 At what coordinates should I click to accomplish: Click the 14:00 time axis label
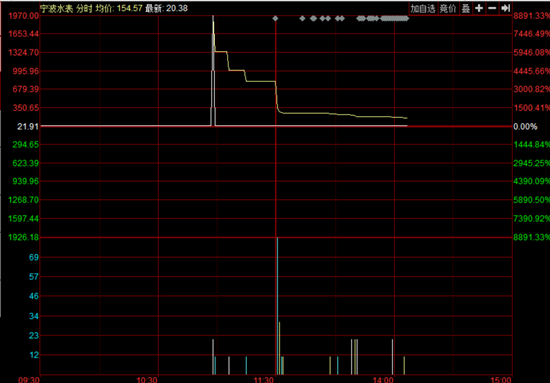(x=383, y=379)
